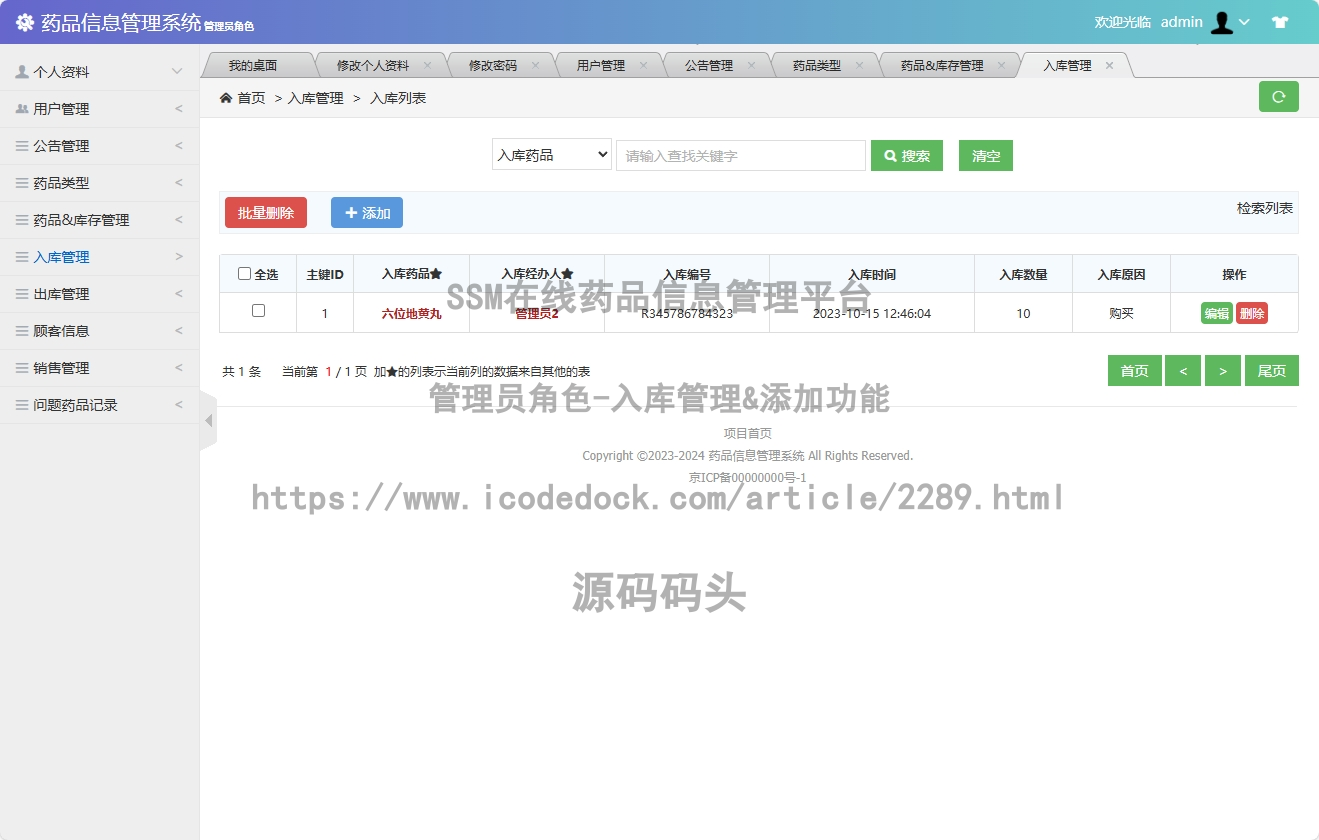The image size is (1319, 840).
Task: Click the 管理员2 handler cell
Action: [537, 314]
